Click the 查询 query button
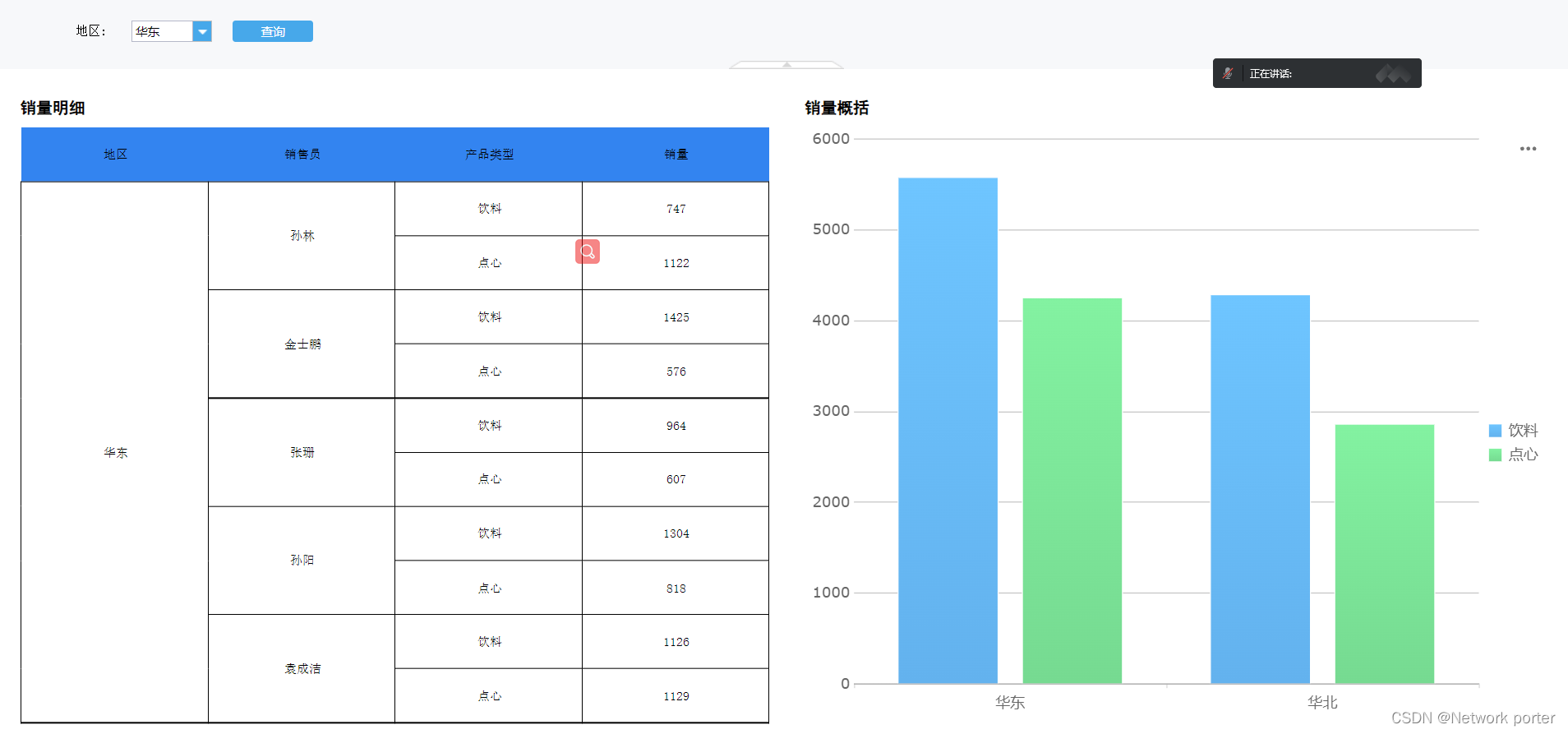Image resolution: width=1568 pixels, height=734 pixels. (x=273, y=31)
